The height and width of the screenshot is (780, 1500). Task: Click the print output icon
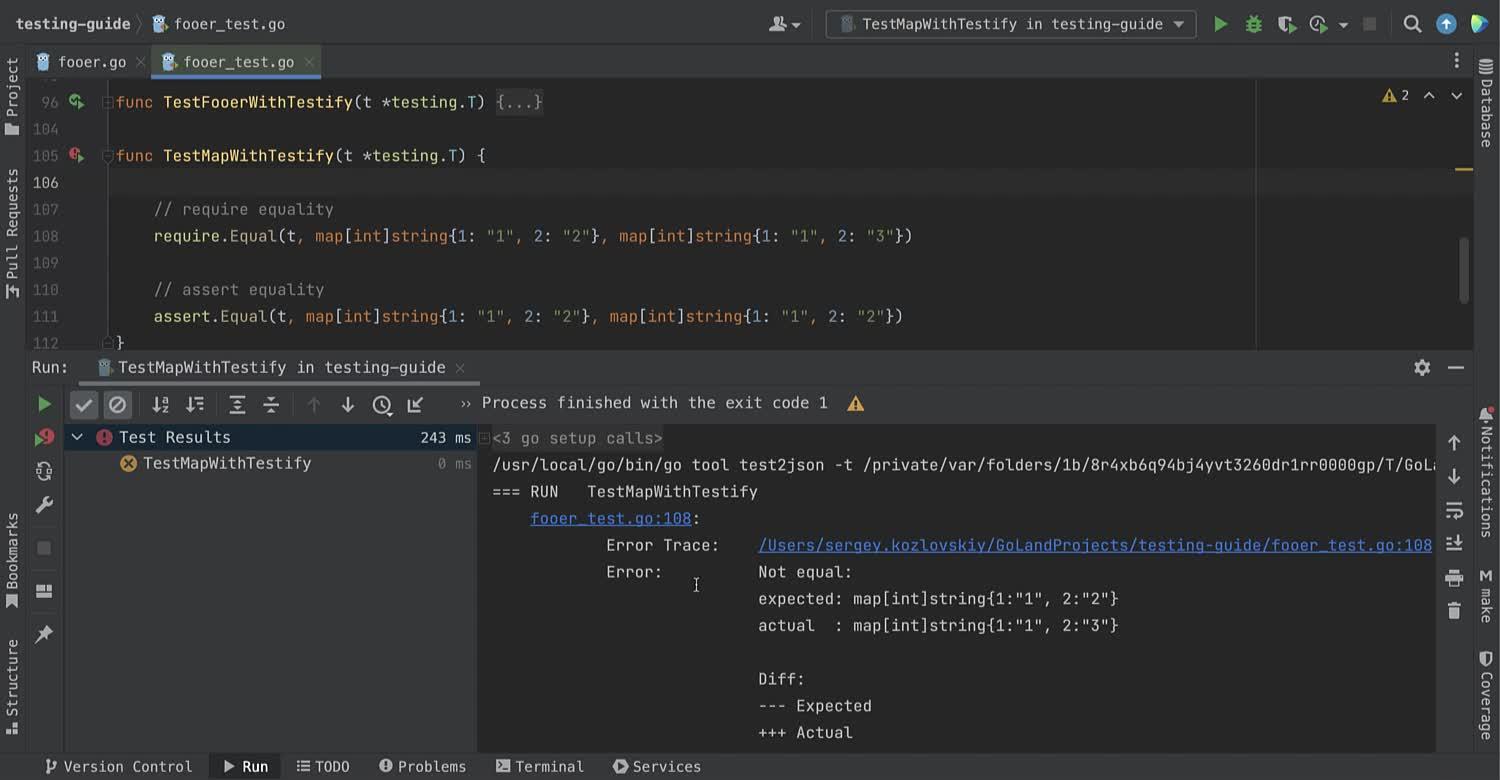tap(1454, 577)
